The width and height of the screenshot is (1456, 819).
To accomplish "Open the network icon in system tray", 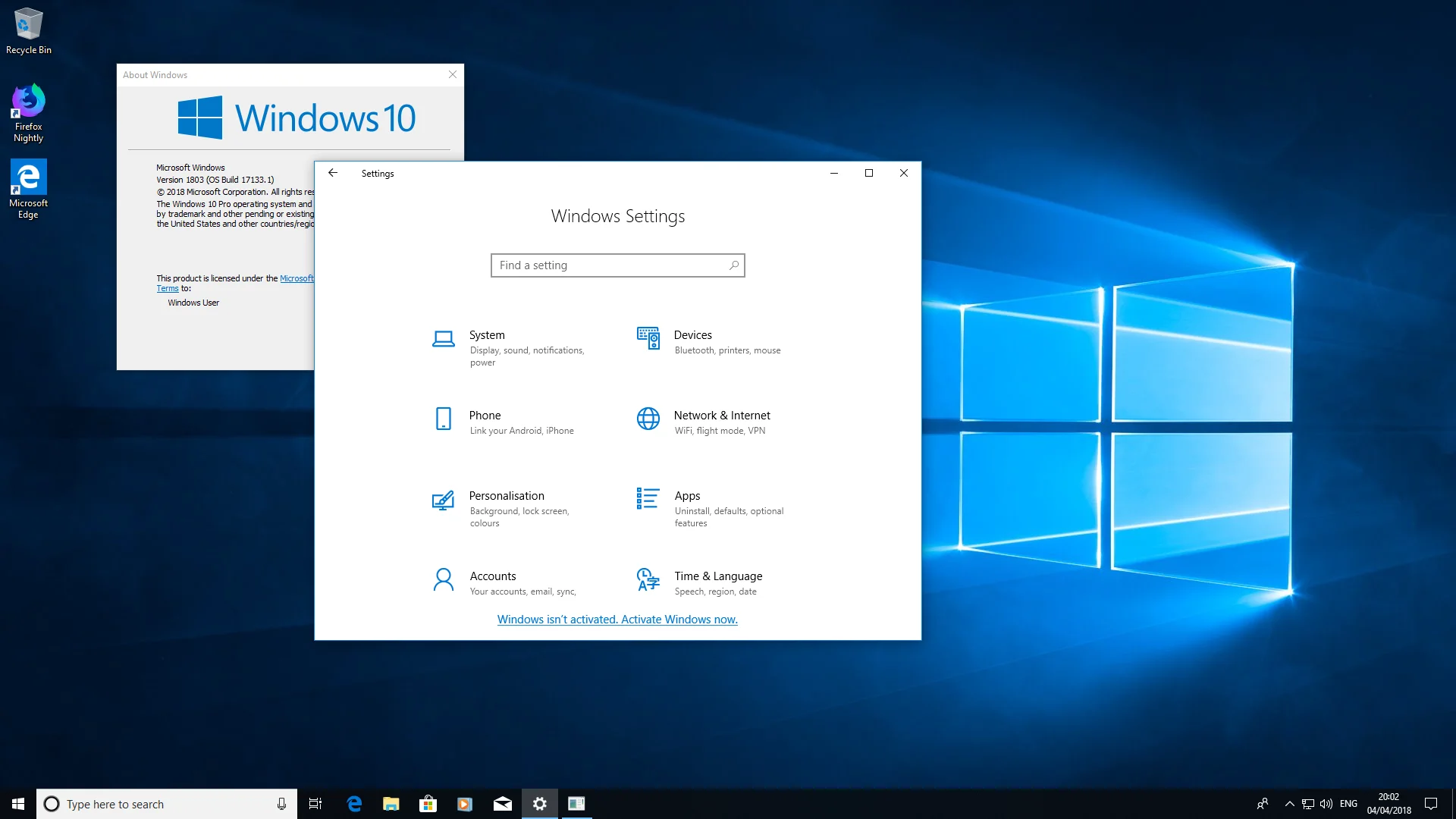I will coord(1307,804).
